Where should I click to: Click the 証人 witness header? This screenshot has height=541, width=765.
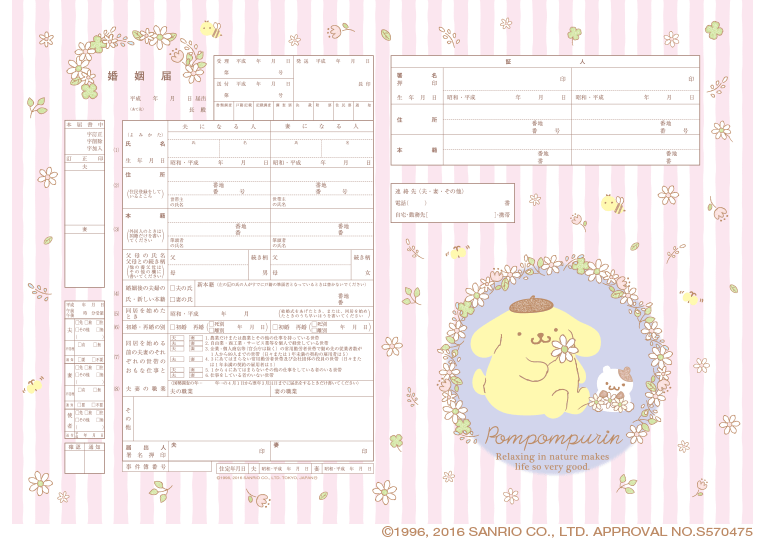545,62
